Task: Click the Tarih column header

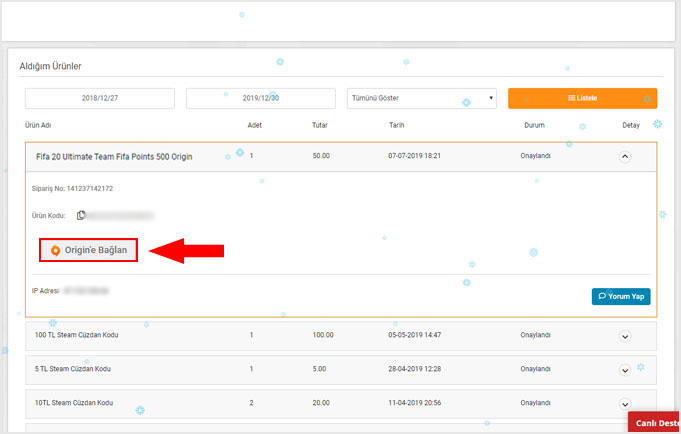Action: click(x=396, y=125)
